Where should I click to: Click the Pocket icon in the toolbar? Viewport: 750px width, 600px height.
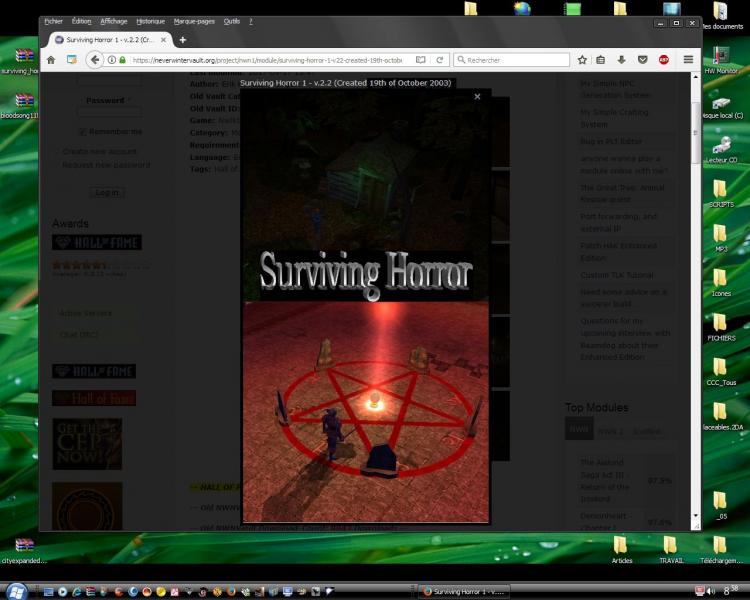[642, 60]
